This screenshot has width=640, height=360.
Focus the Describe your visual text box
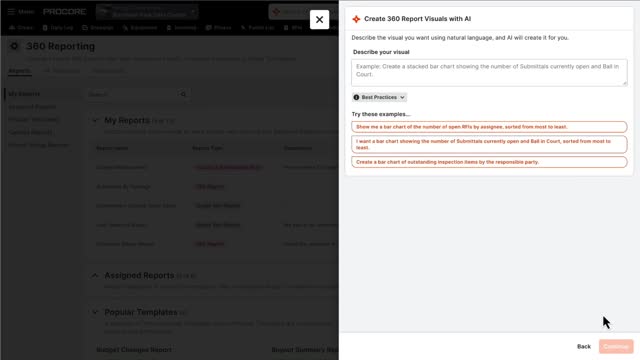pos(489,73)
